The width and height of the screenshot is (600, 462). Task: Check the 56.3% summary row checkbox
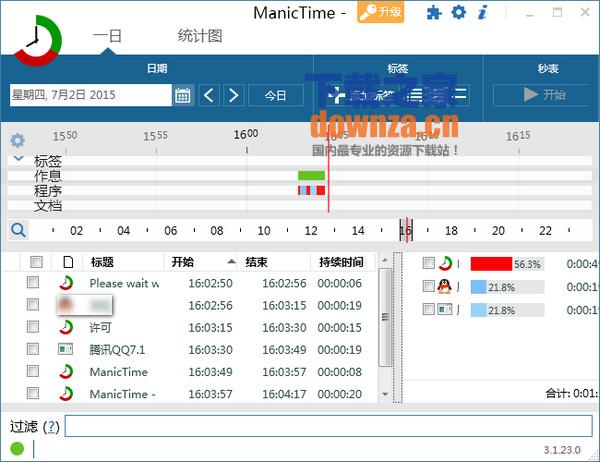429,263
